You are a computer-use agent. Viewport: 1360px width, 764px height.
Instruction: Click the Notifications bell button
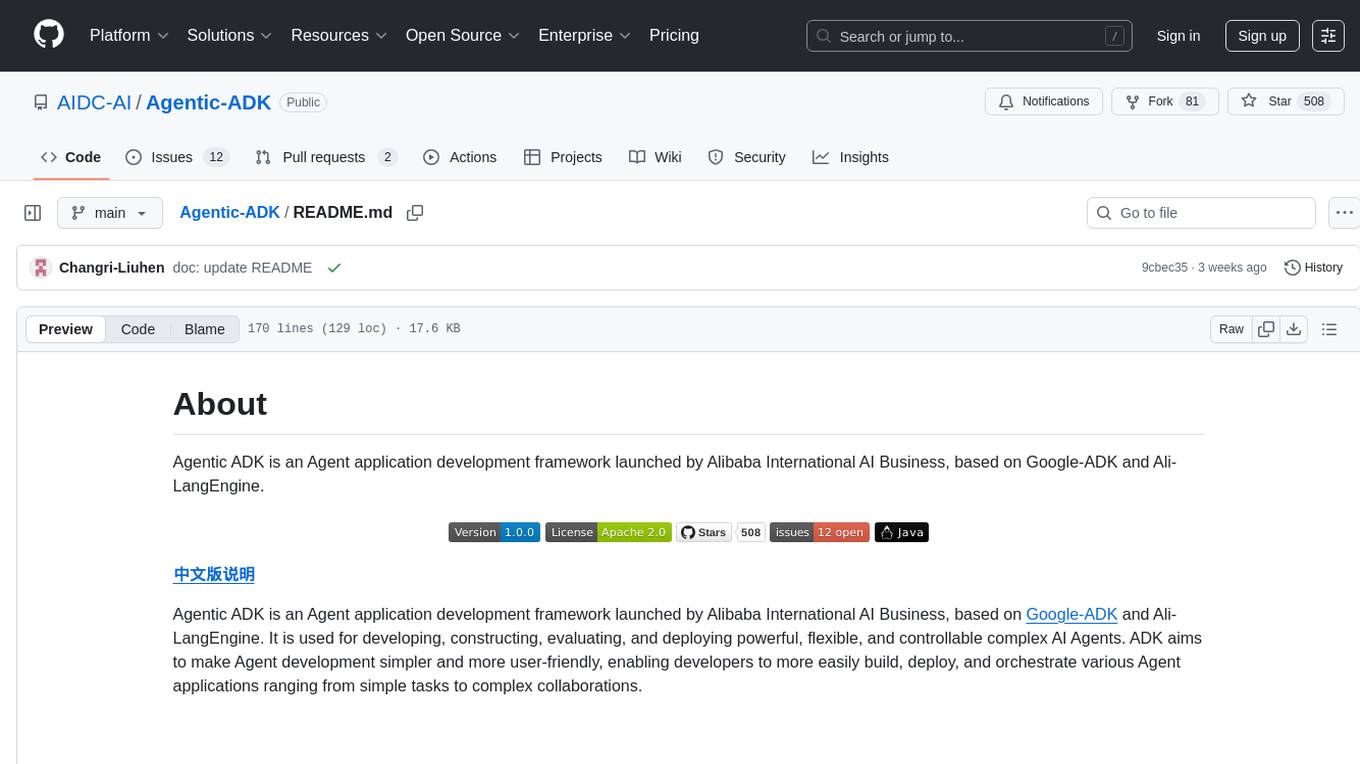(1044, 102)
